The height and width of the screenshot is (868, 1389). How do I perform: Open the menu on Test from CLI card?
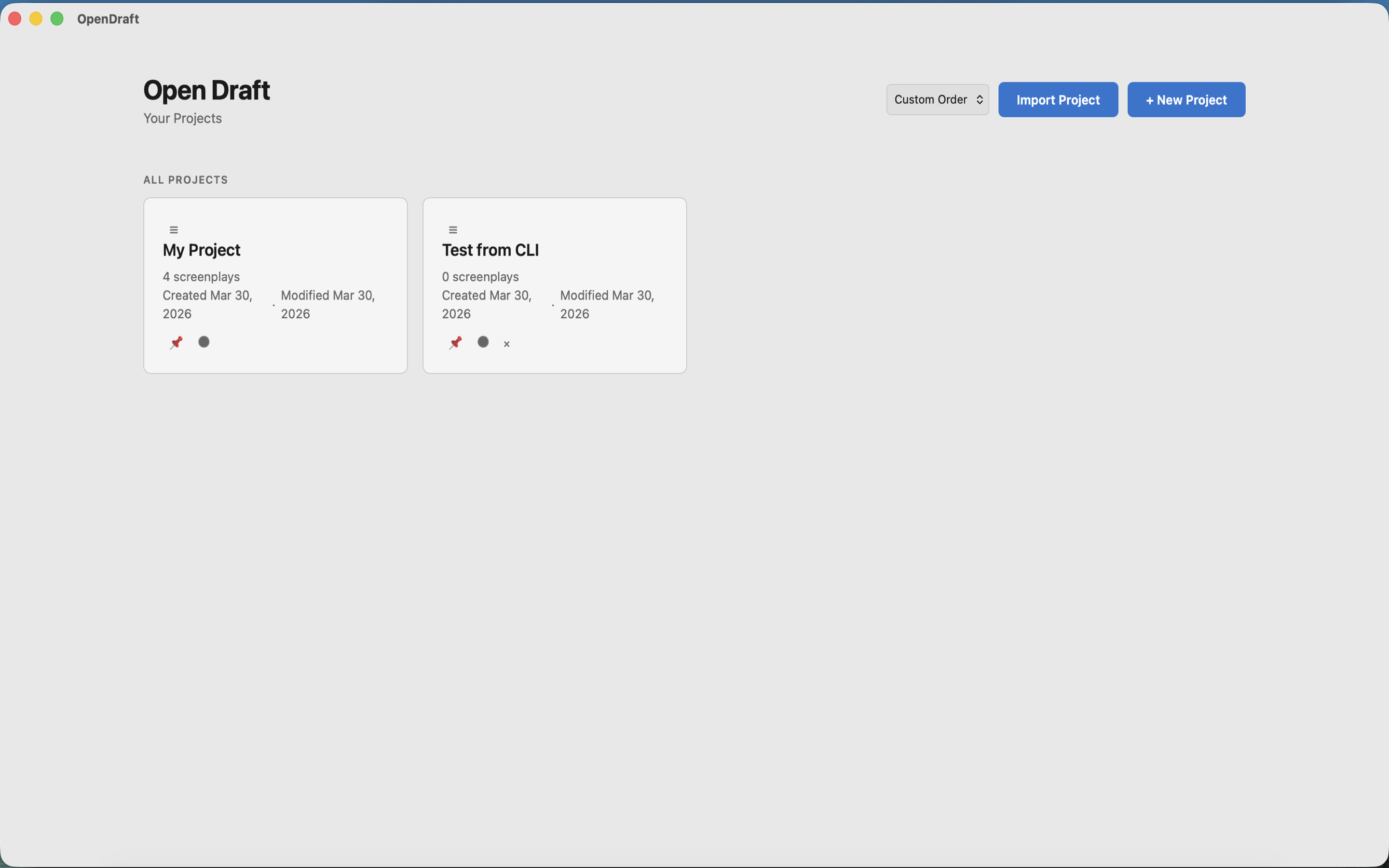point(452,229)
